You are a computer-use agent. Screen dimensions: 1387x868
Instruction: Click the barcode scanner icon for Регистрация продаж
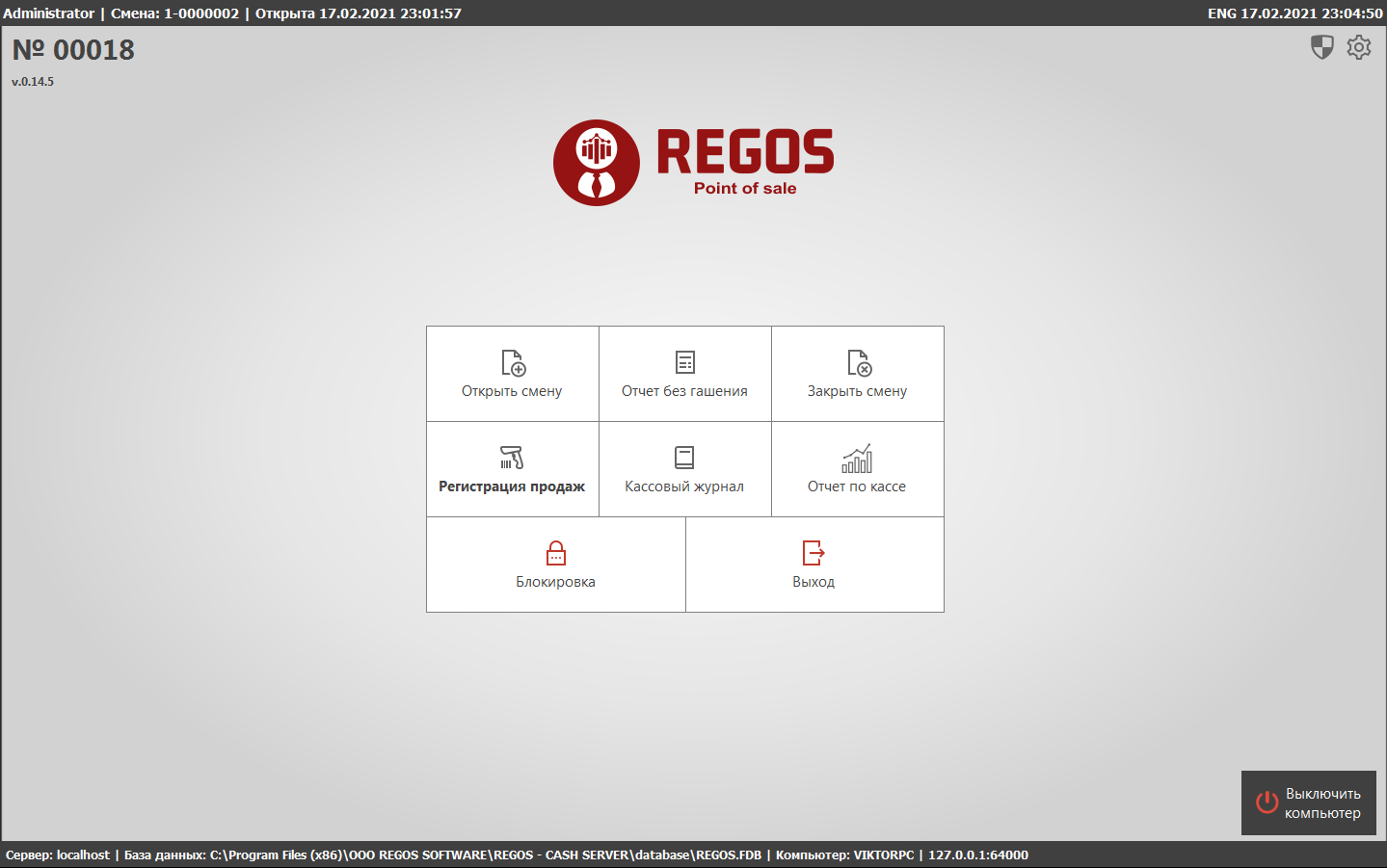[512, 458]
